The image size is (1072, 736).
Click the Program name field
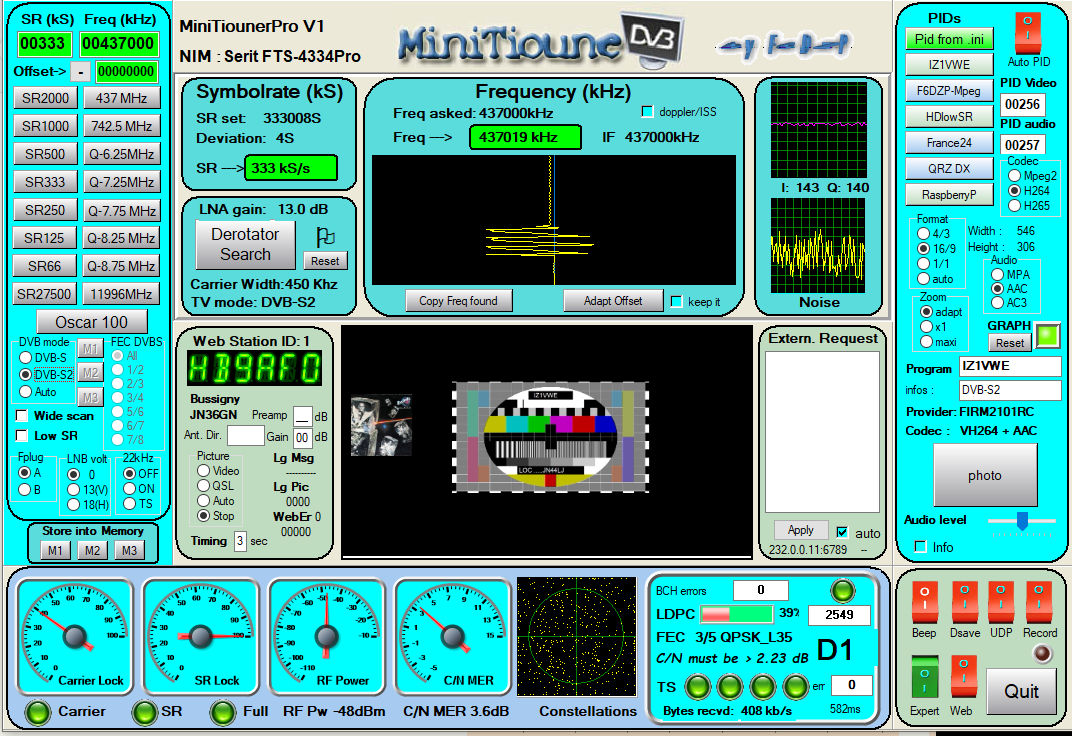1010,366
